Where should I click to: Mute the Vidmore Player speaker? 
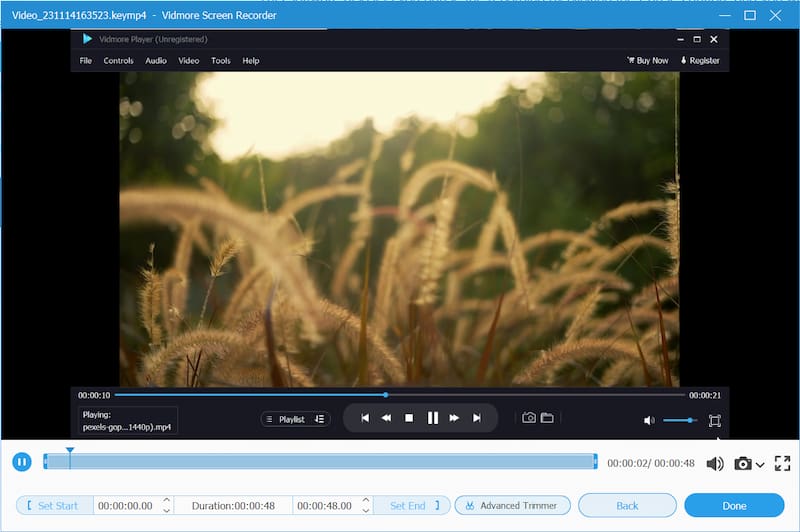(x=649, y=420)
